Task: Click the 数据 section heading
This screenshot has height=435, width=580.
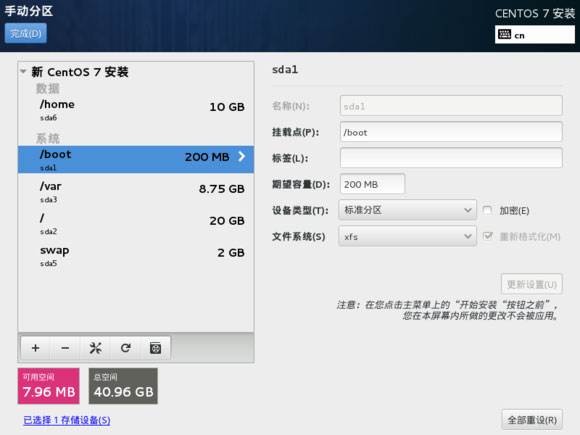Action: pyautogui.click(x=47, y=88)
